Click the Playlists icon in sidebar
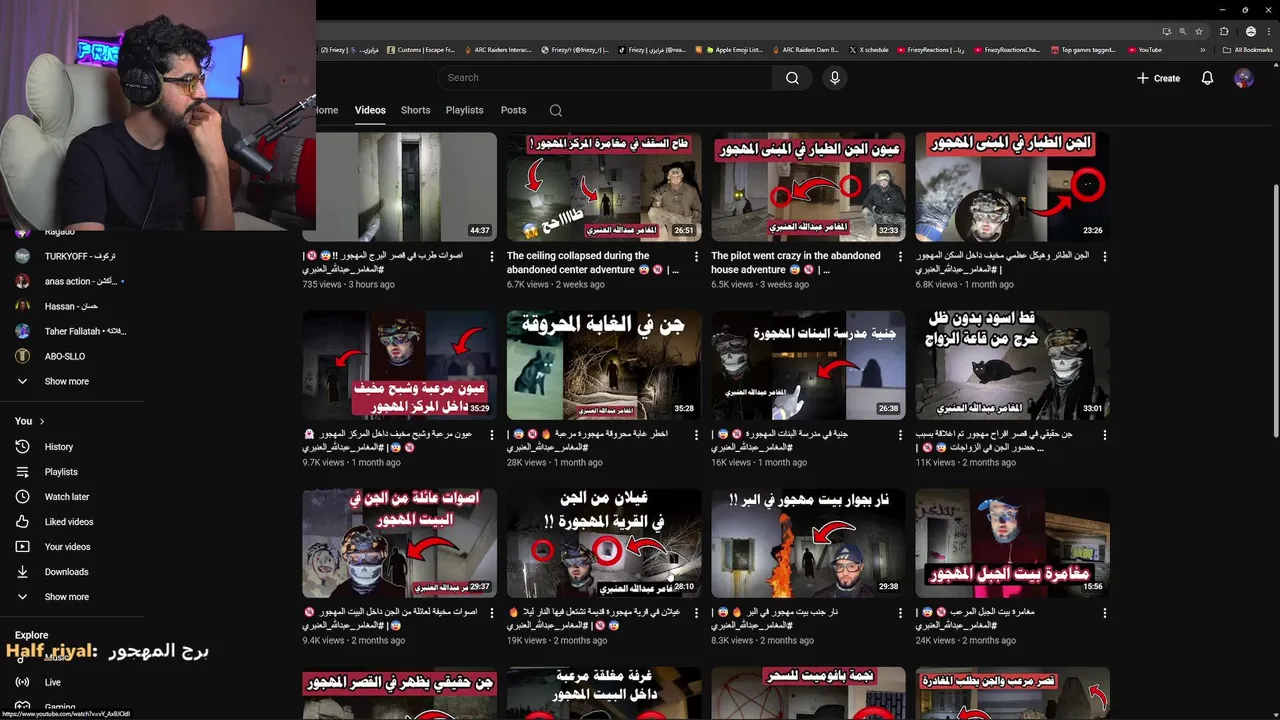The width and height of the screenshot is (1280, 720). coord(22,472)
